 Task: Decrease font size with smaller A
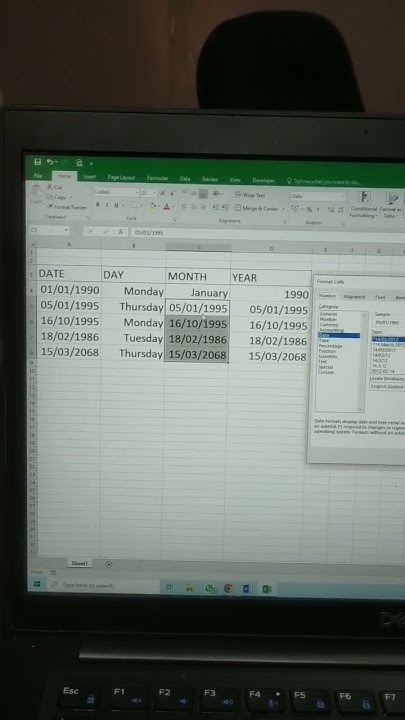tap(172, 193)
